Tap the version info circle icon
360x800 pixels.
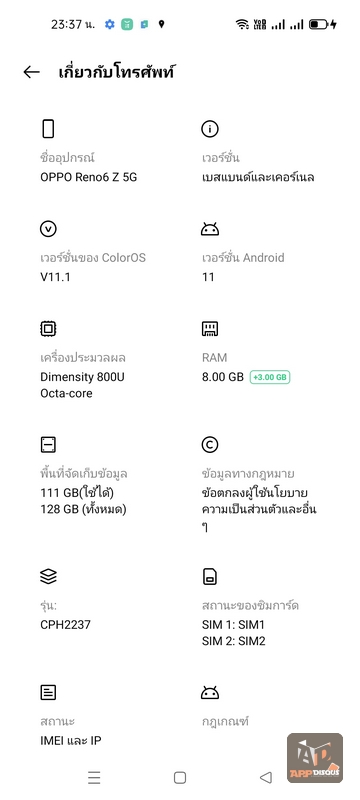coord(210,129)
